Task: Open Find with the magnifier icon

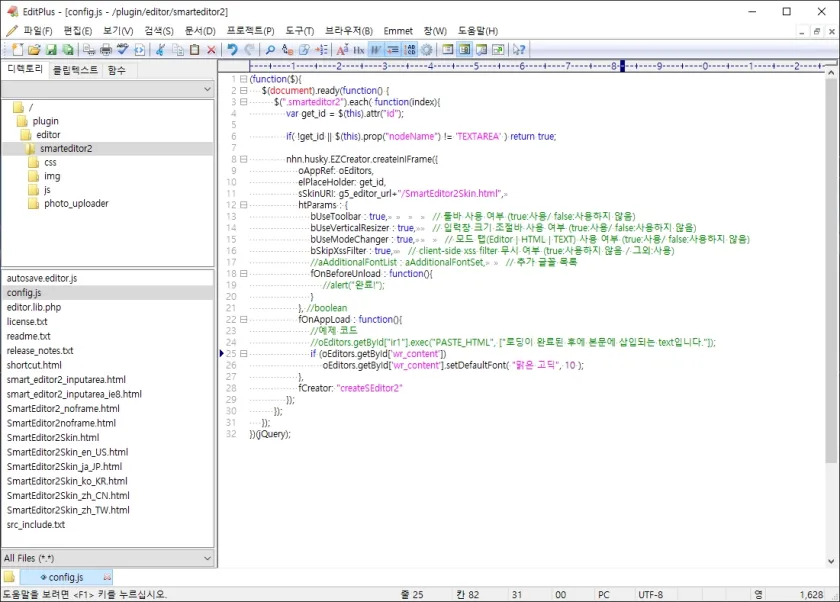Action: click(270, 50)
